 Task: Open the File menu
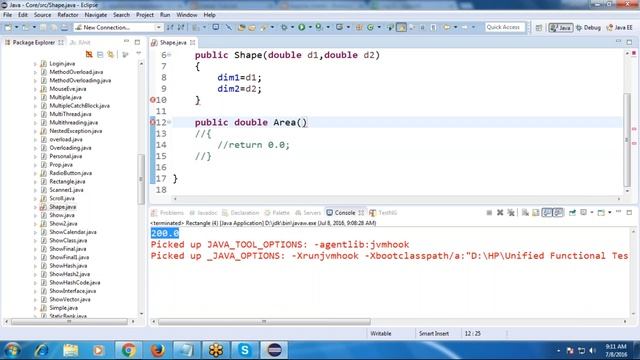point(7,15)
